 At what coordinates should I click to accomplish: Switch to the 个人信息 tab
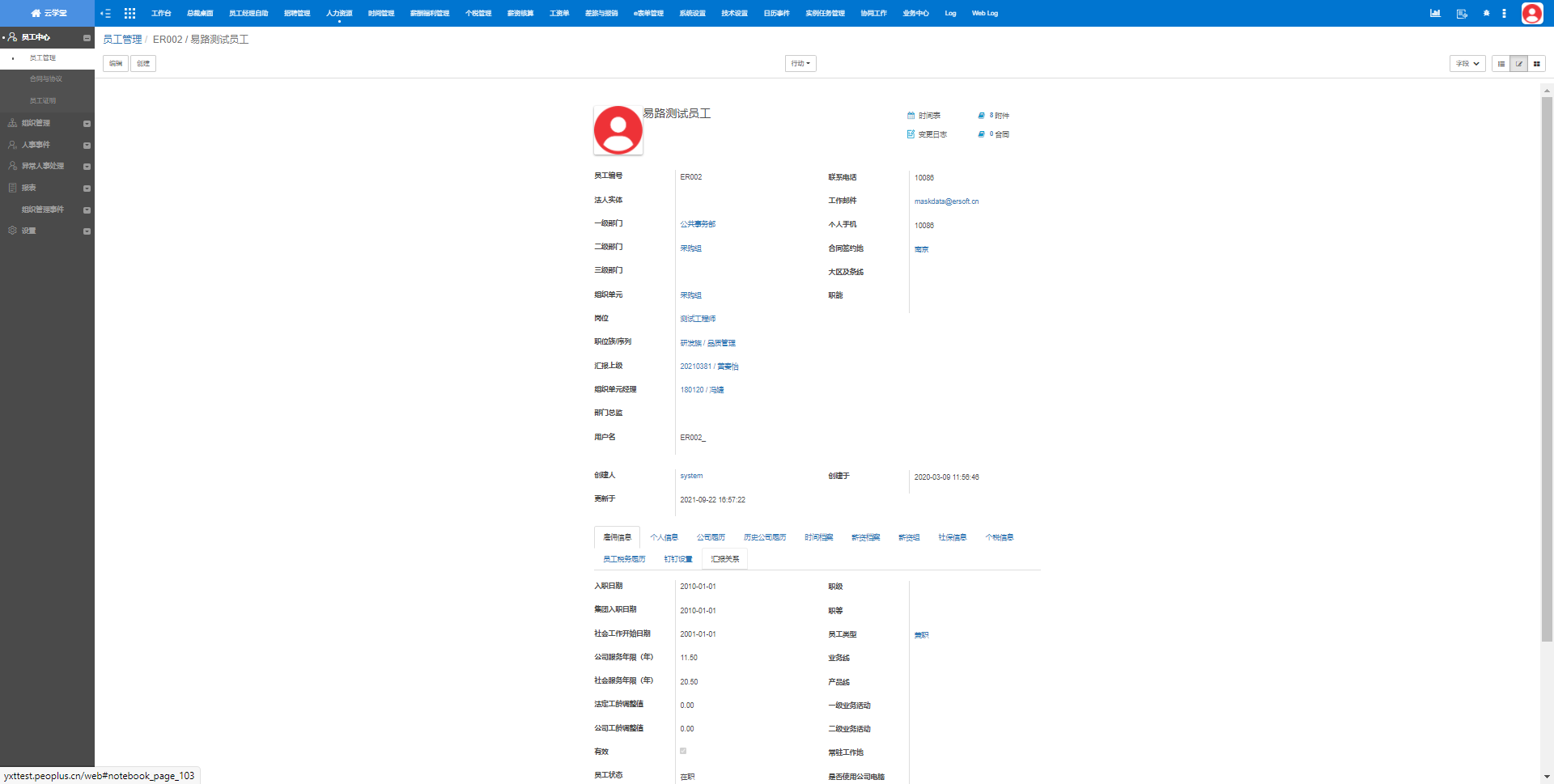(x=664, y=537)
